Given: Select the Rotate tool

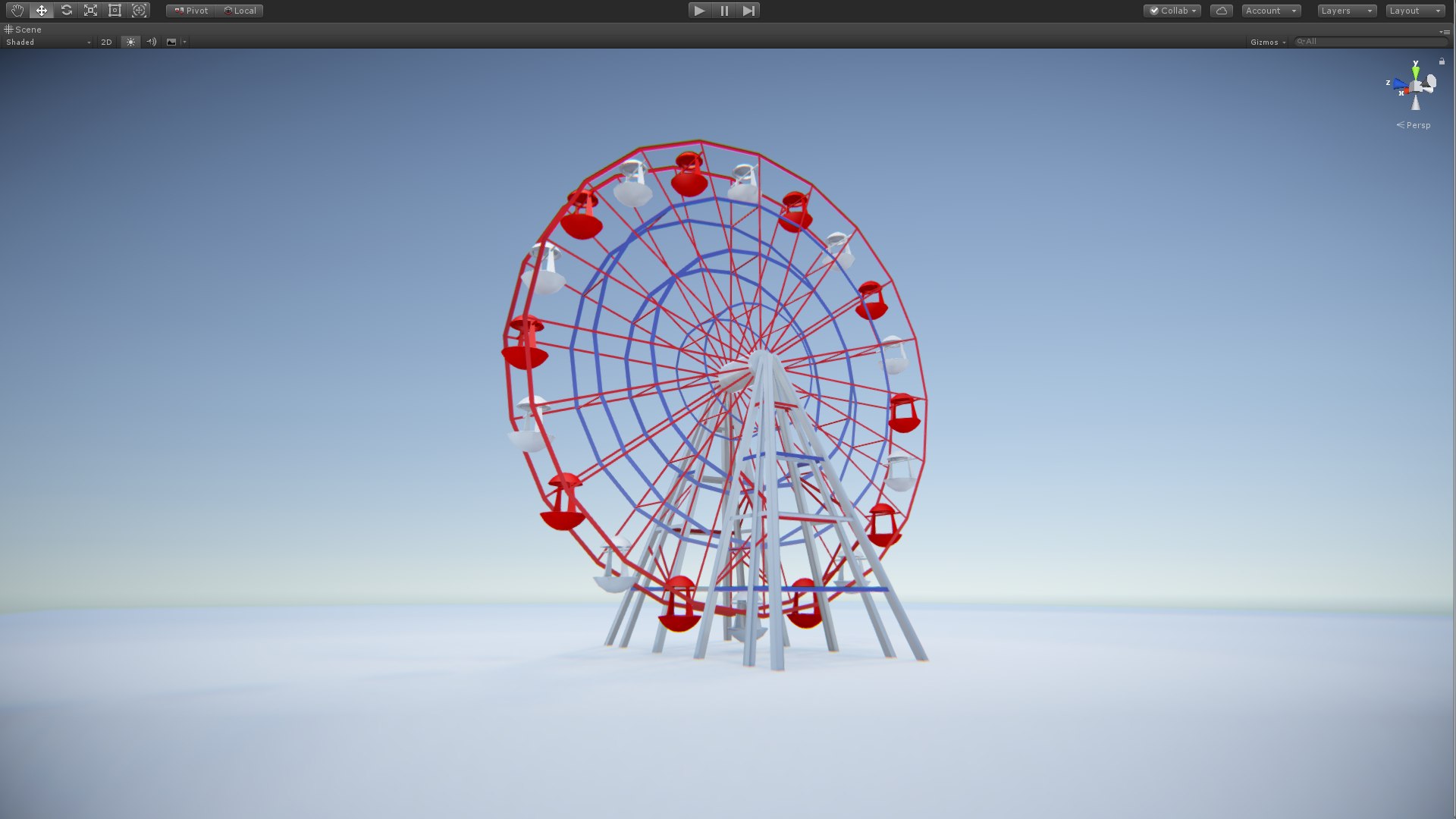Looking at the screenshot, I should 66,11.
